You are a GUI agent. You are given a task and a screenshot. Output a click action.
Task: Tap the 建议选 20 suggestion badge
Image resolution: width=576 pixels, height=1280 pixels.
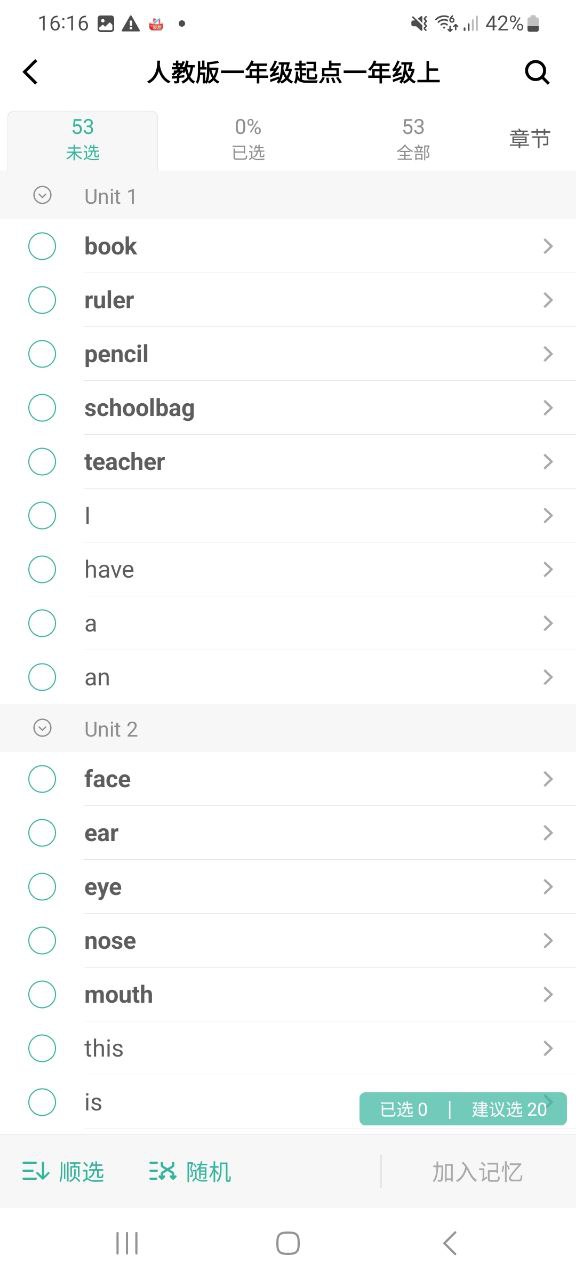(x=509, y=1109)
